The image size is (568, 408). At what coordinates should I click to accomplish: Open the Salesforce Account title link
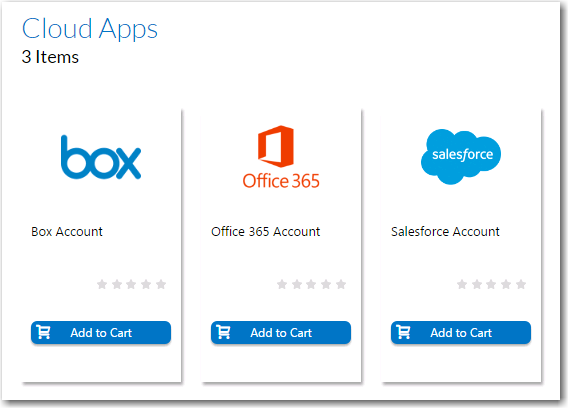445,232
